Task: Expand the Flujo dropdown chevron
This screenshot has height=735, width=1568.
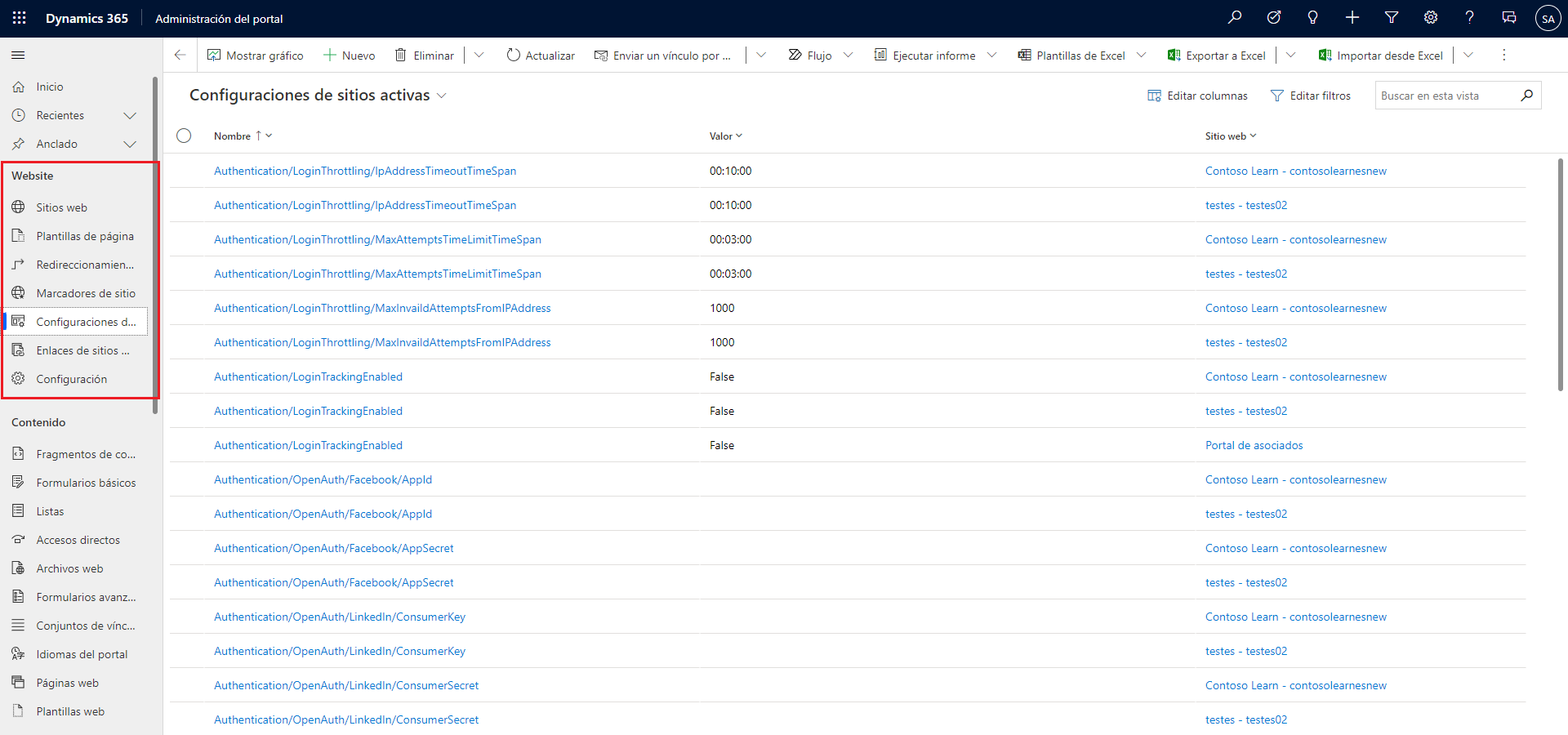Action: tap(848, 55)
